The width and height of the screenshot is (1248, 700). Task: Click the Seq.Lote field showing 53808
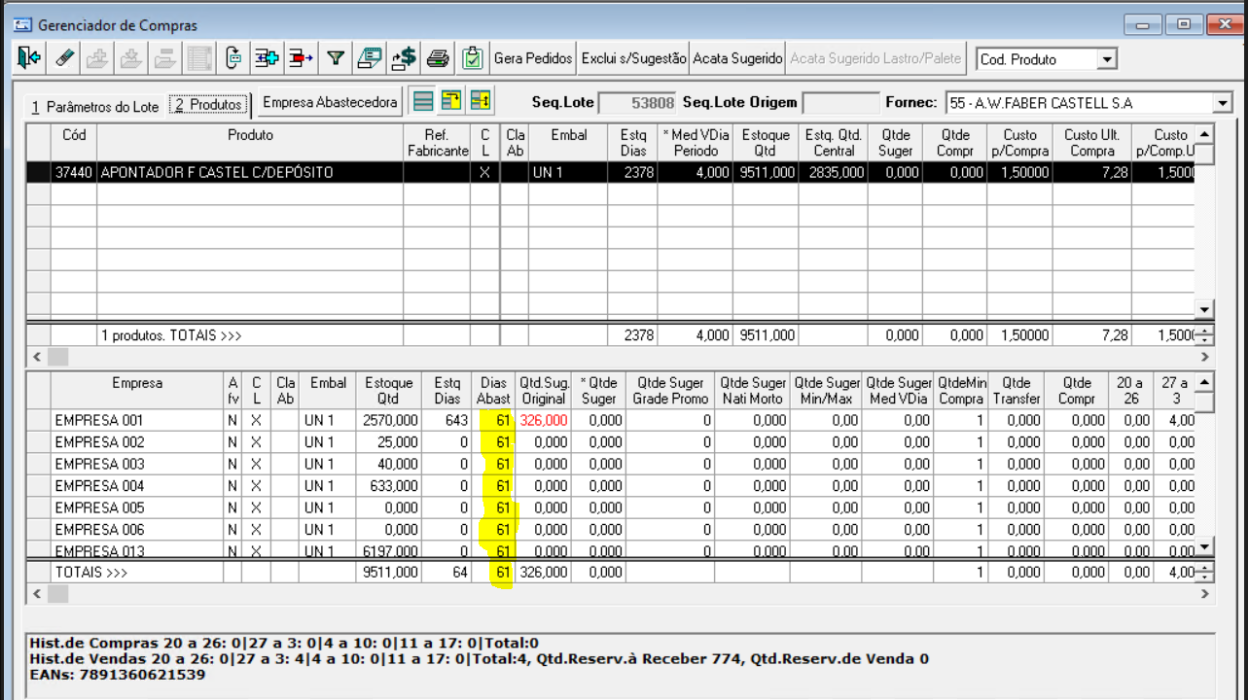(639, 103)
